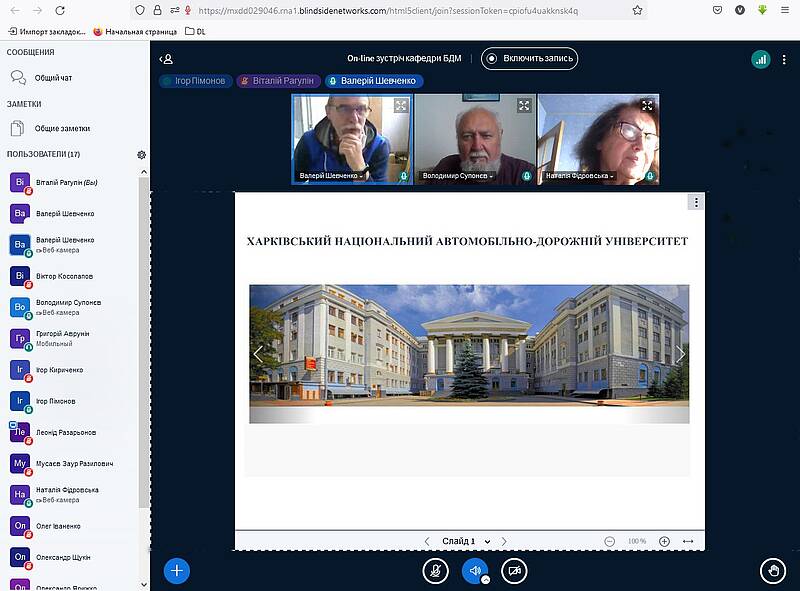Open the blue plus actions menu
Viewport: 800px width, 591px height.
pyautogui.click(x=177, y=571)
